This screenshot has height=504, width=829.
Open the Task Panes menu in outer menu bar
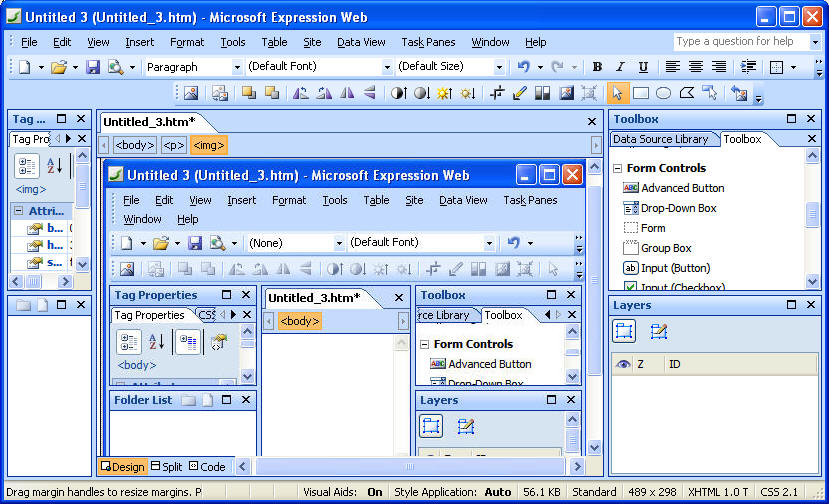point(428,42)
